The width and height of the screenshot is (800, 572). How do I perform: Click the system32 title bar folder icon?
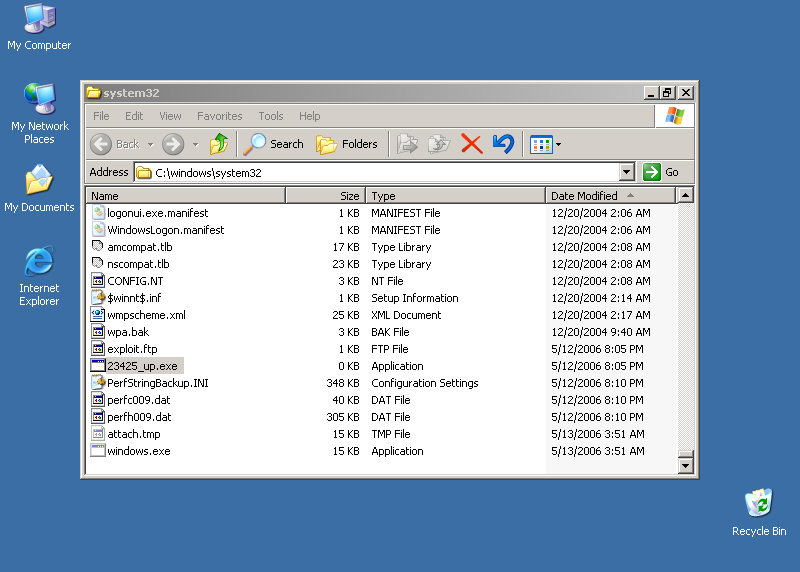click(93, 92)
